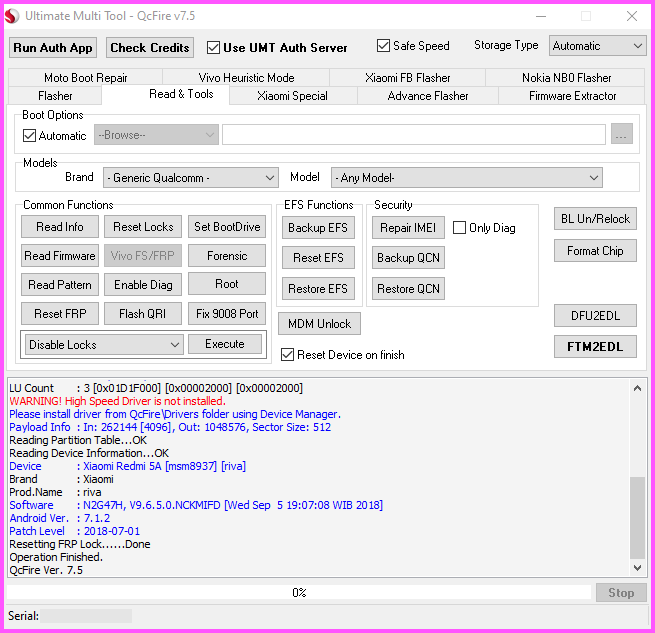Open the Disable Locks dropdown
Image resolution: width=655 pixels, height=633 pixels.
[x=104, y=345]
